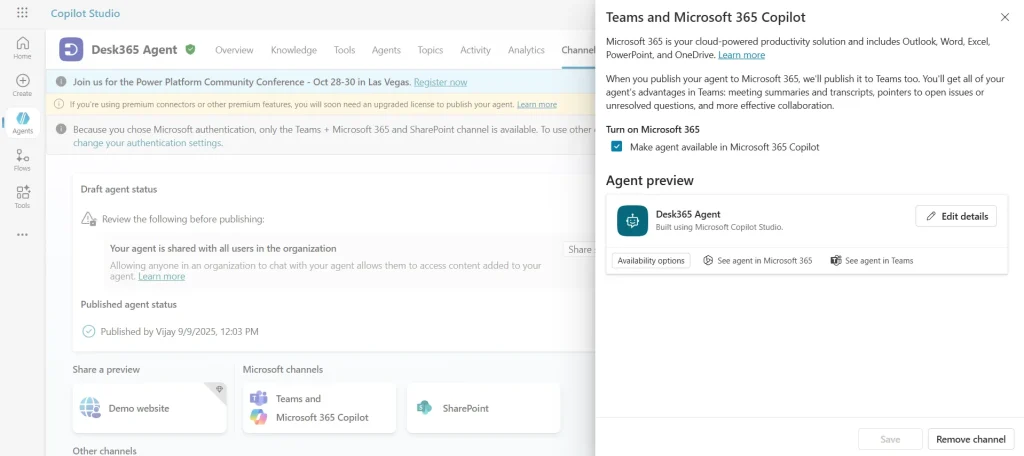Select Agents in the left sidebar

point(22,123)
